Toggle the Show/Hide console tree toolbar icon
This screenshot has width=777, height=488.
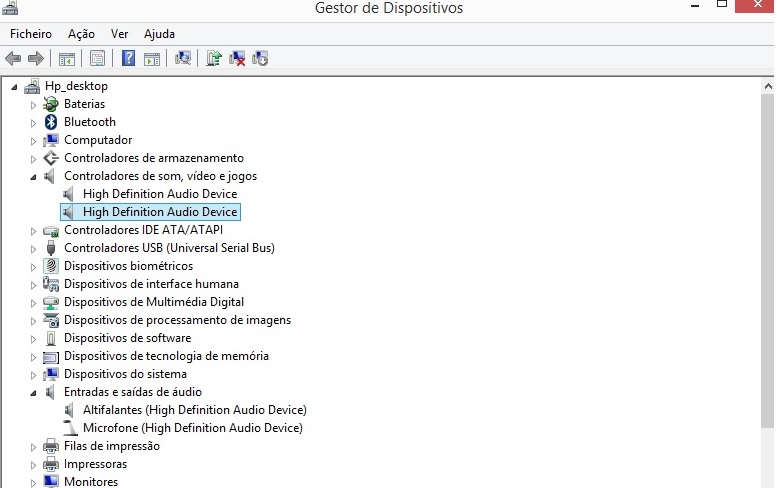[x=66, y=58]
